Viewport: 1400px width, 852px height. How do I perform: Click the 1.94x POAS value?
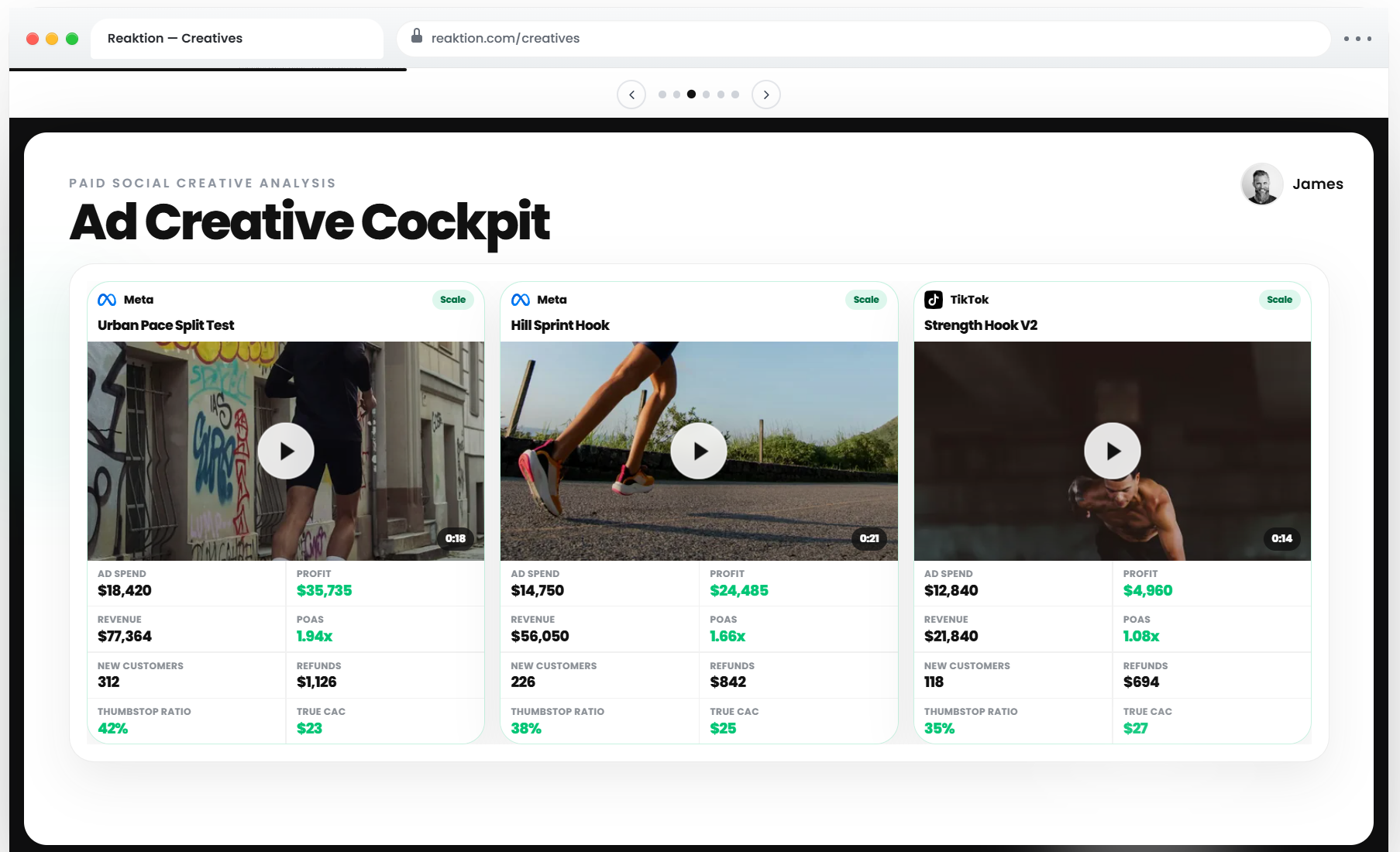315,636
